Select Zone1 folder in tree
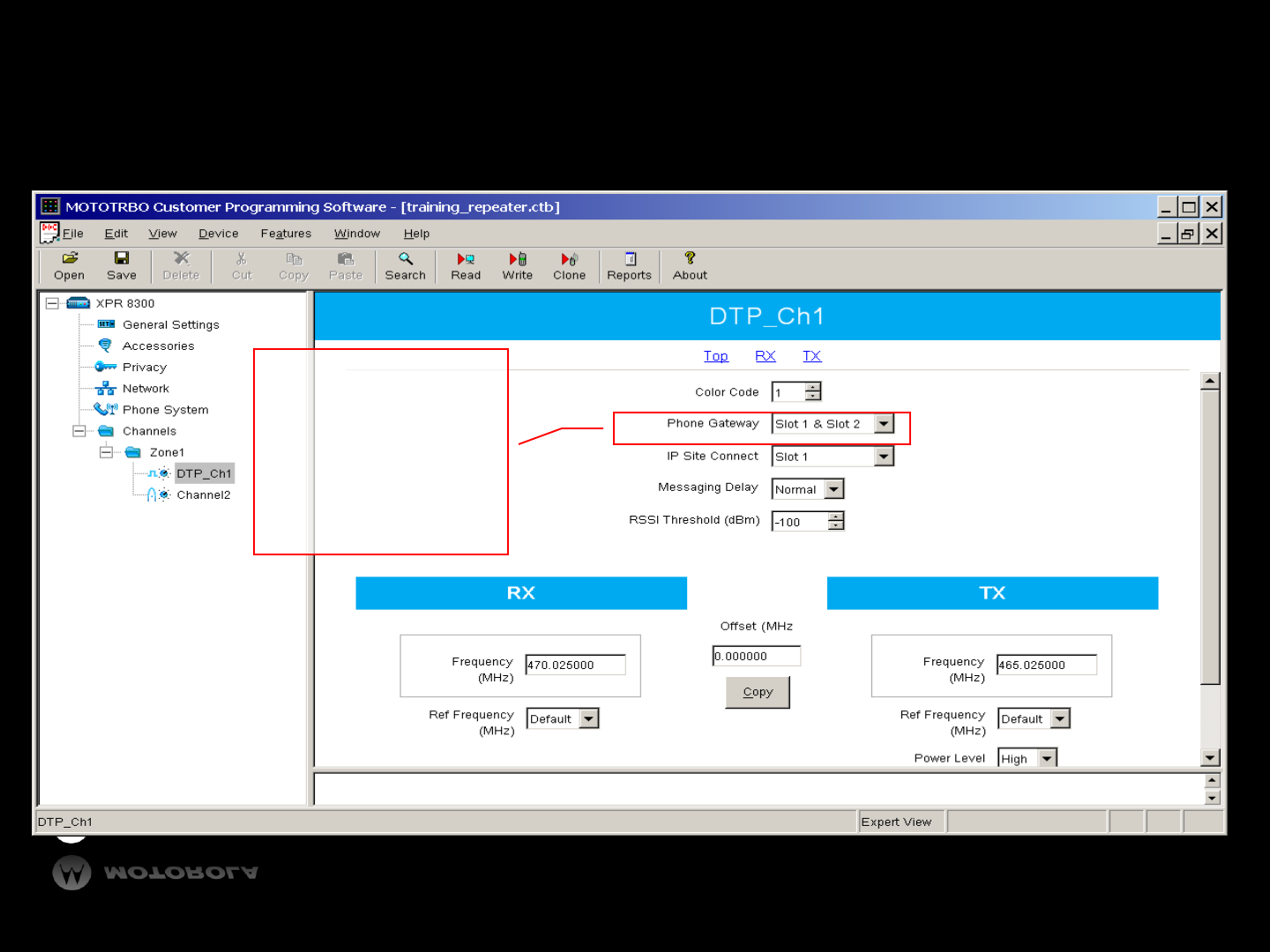This screenshot has width=1270, height=952. click(167, 452)
